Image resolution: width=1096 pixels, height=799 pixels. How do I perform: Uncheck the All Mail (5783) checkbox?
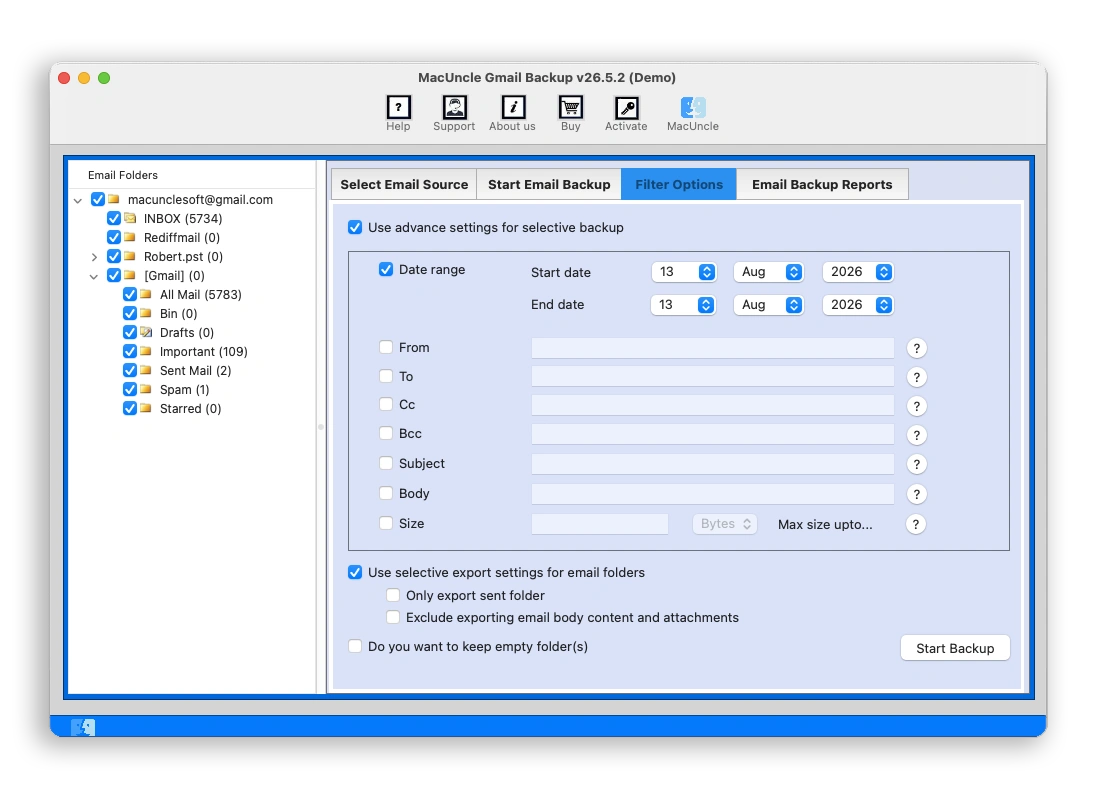click(x=130, y=294)
